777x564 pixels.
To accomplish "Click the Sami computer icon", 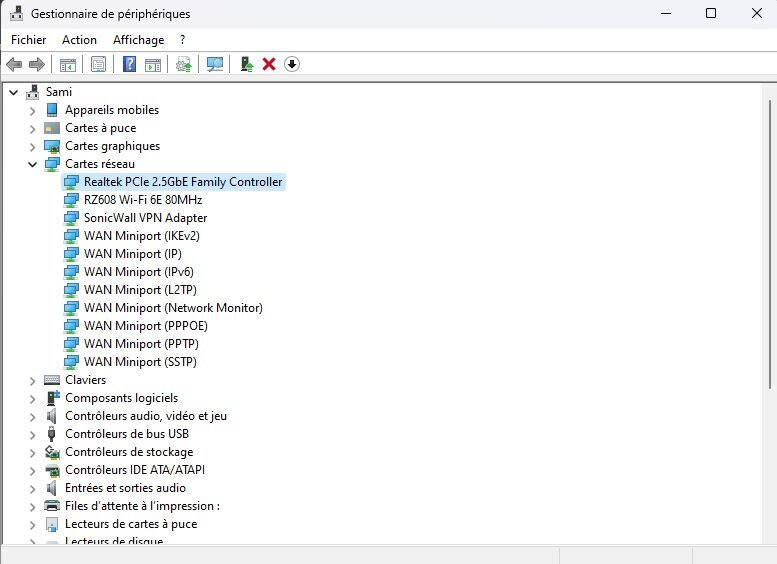I will 33,92.
